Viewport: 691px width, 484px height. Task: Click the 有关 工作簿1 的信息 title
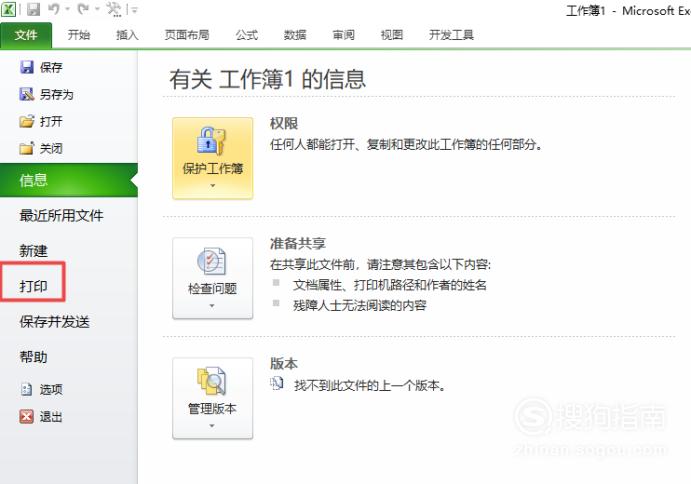pos(268,79)
